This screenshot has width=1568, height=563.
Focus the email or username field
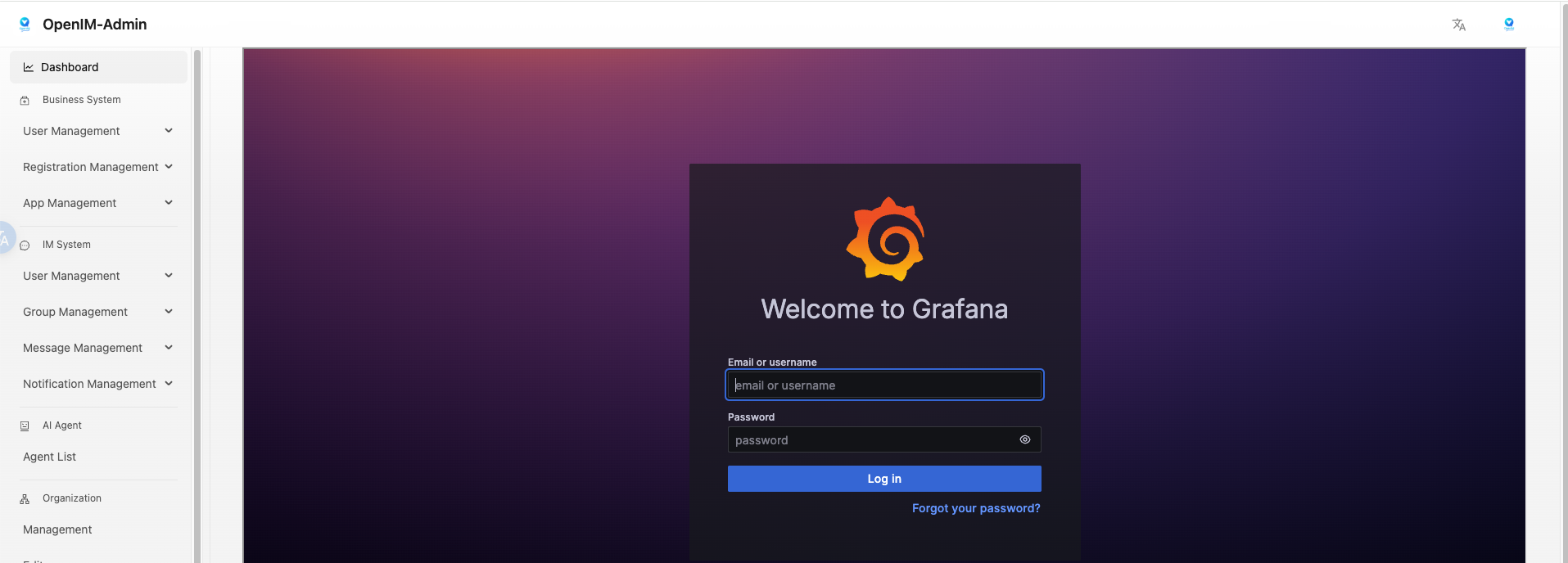click(884, 385)
